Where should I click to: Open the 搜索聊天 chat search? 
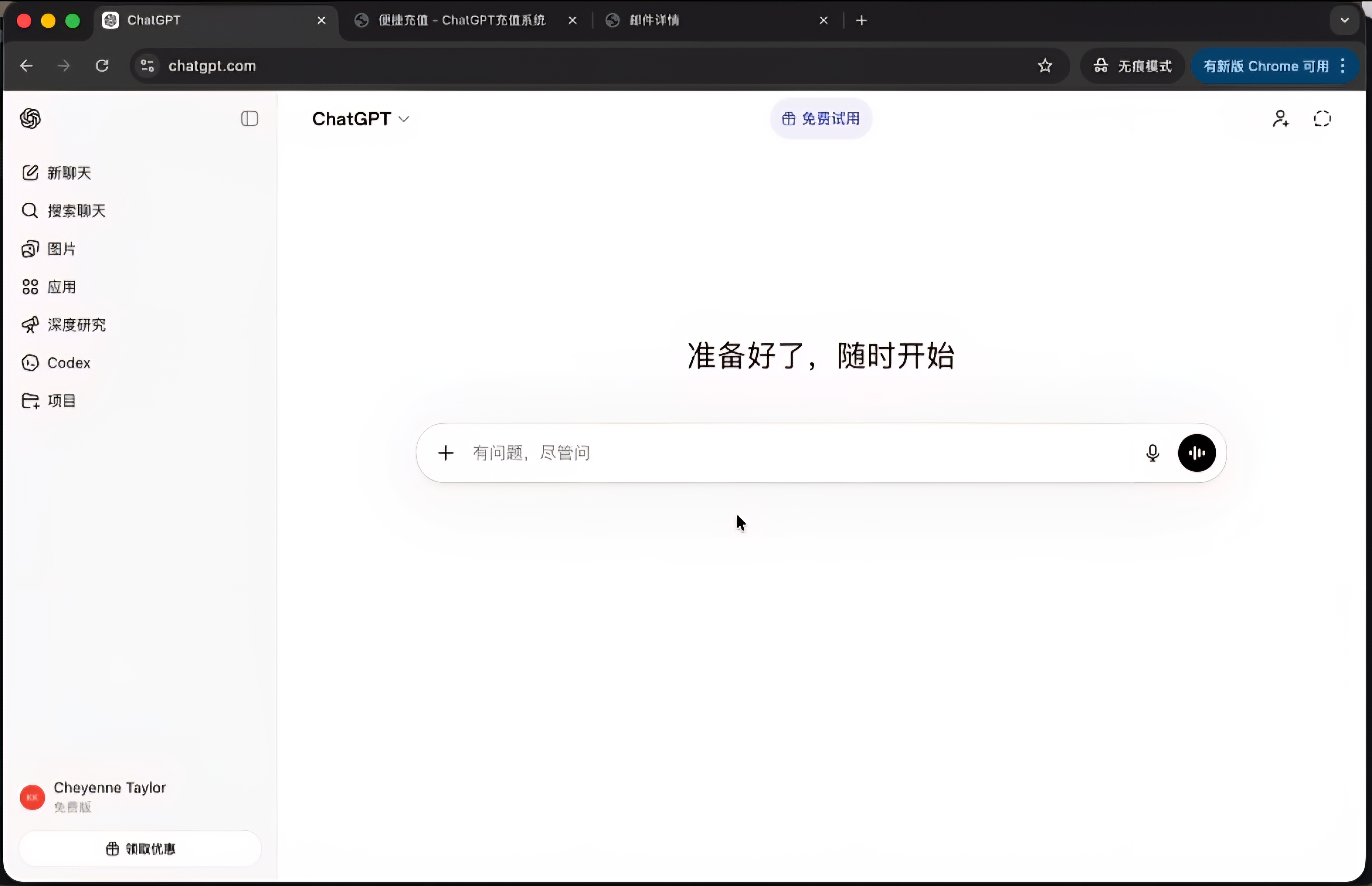coord(77,210)
